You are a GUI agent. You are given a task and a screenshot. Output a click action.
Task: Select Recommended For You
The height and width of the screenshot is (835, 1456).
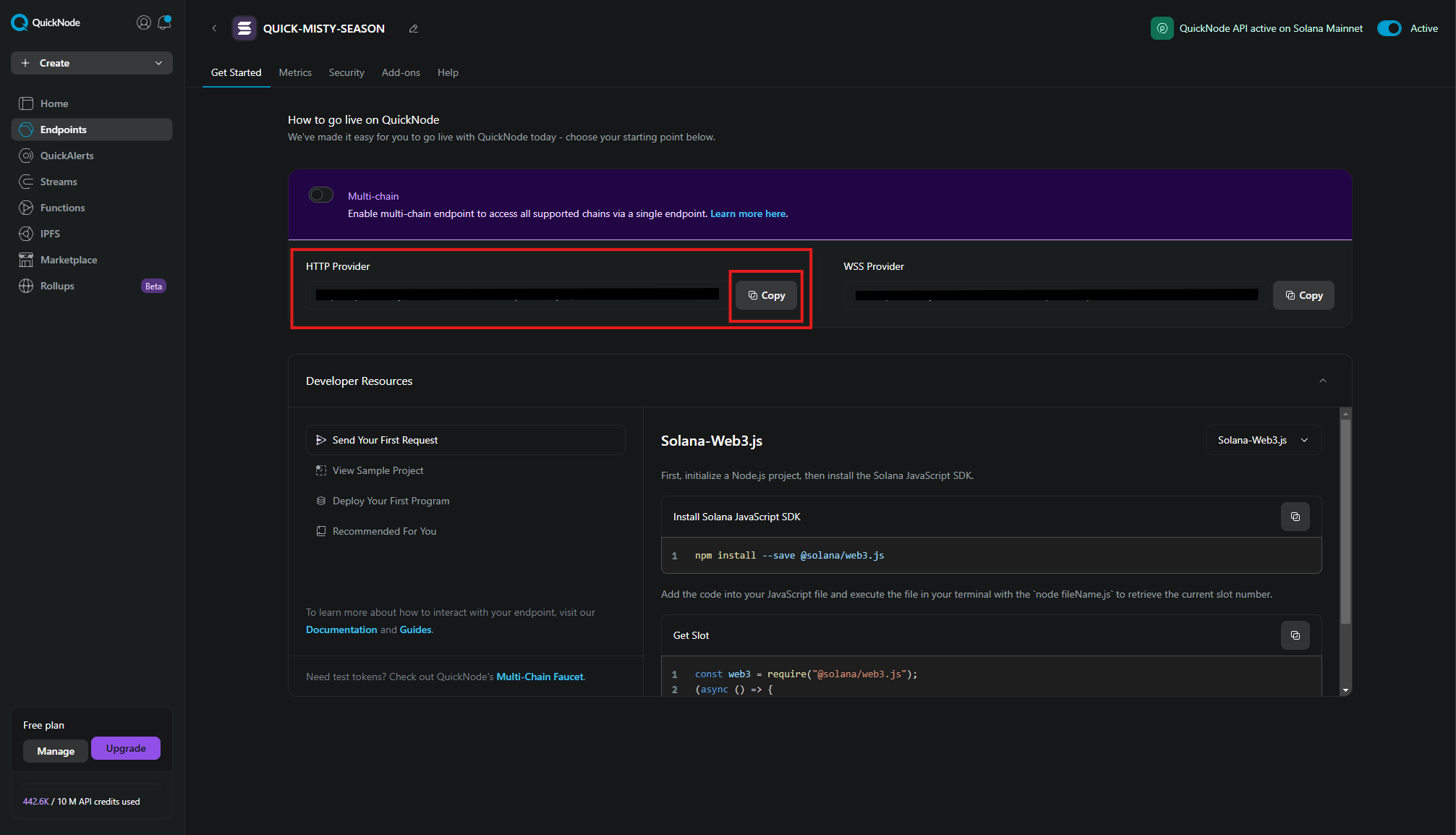pyautogui.click(x=466, y=531)
